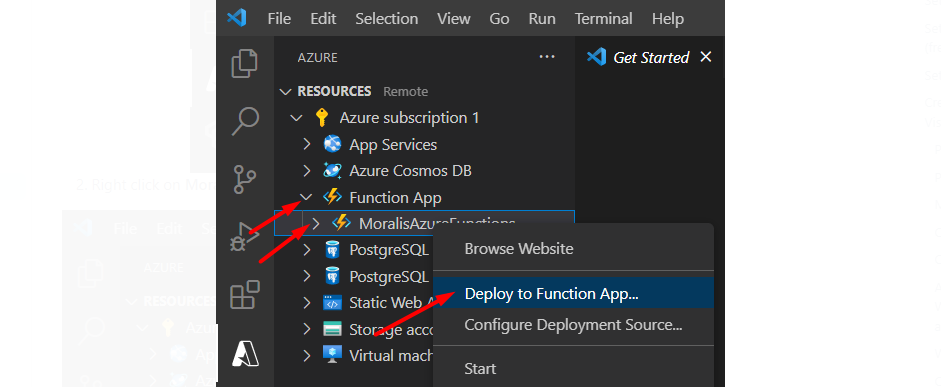Close the Get Started tab
The height and width of the screenshot is (387, 941).
[x=706, y=57]
